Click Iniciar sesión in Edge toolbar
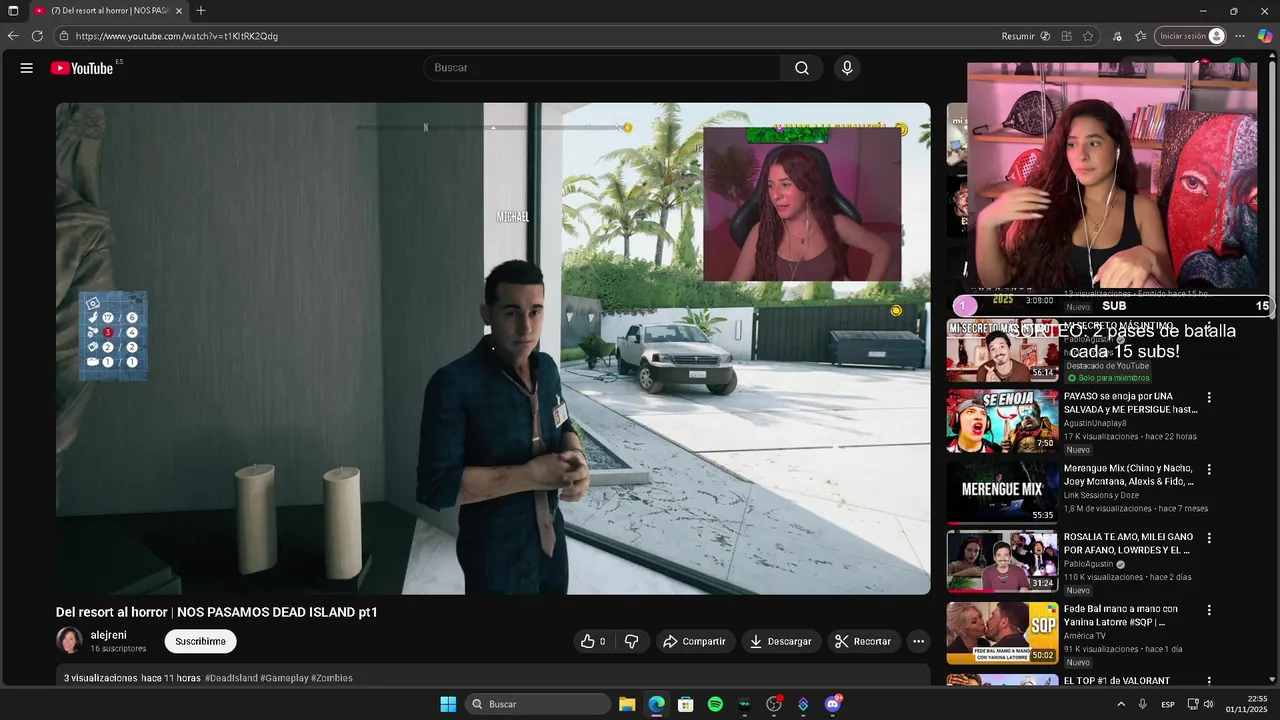The height and width of the screenshot is (720, 1280). [1190, 36]
